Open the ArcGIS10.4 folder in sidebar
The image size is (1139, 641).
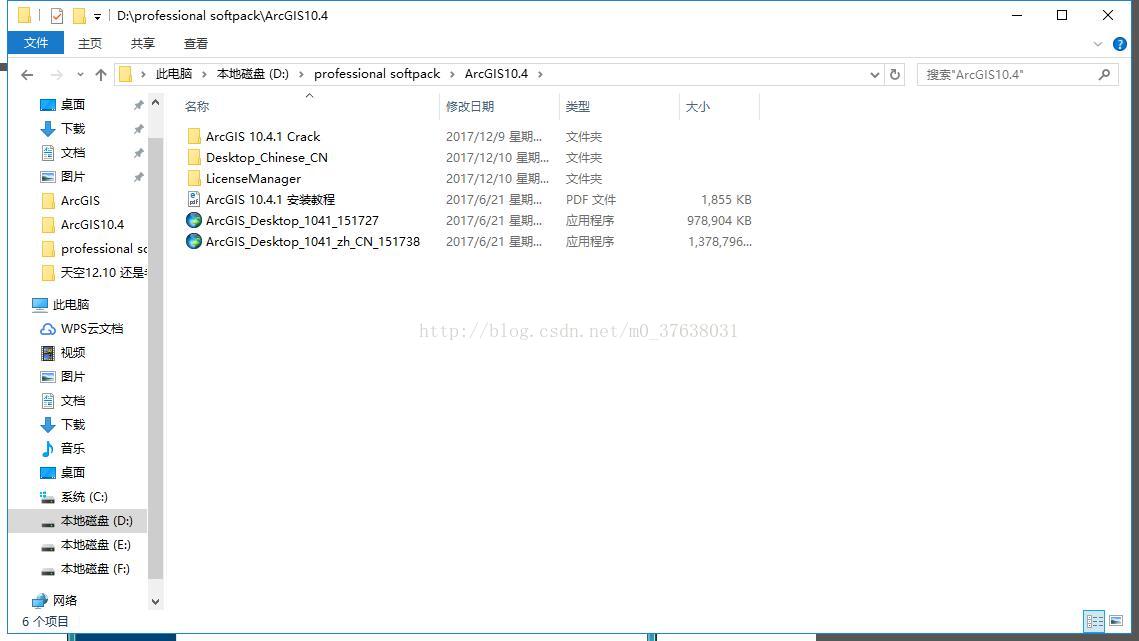click(x=92, y=225)
